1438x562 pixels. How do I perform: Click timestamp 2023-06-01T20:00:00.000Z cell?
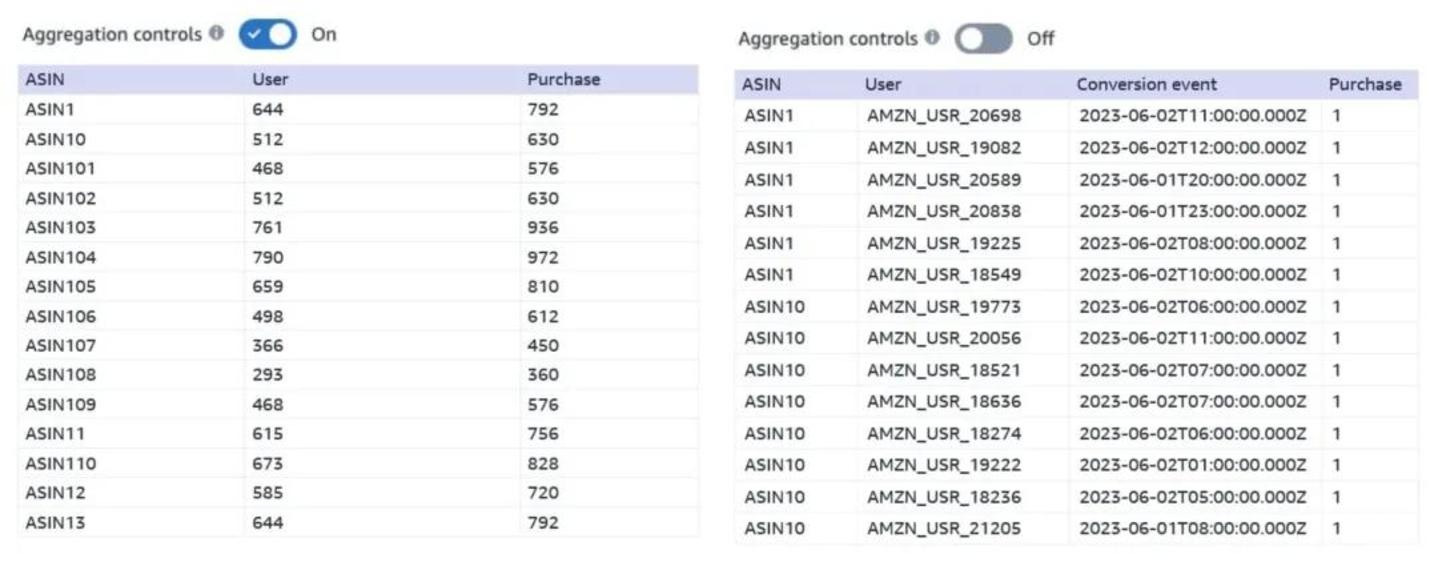point(1192,180)
